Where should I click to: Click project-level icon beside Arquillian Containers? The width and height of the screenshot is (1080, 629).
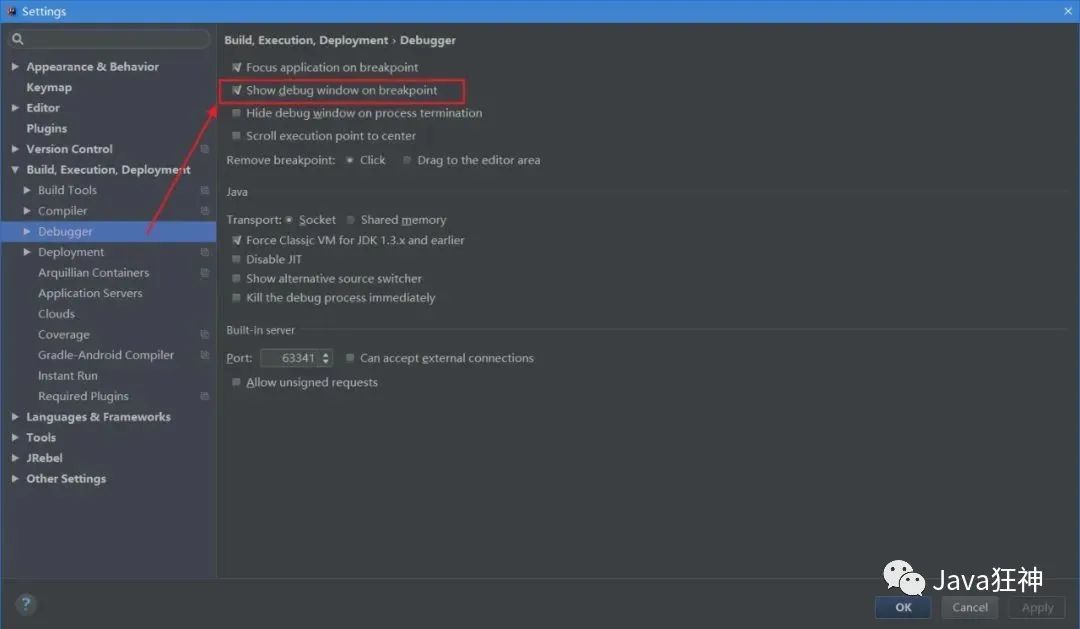coord(205,273)
